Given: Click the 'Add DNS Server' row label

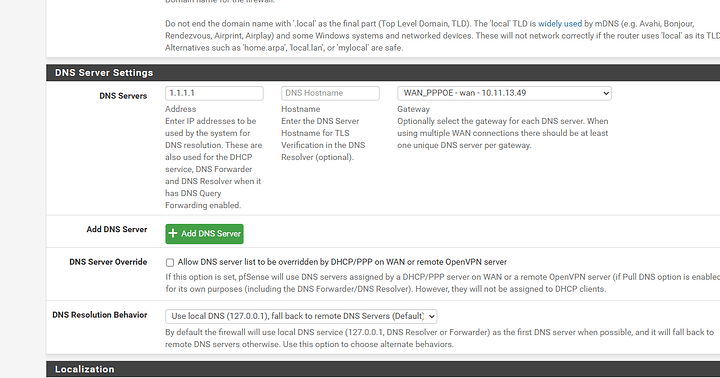Looking at the screenshot, I should [x=117, y=229].
